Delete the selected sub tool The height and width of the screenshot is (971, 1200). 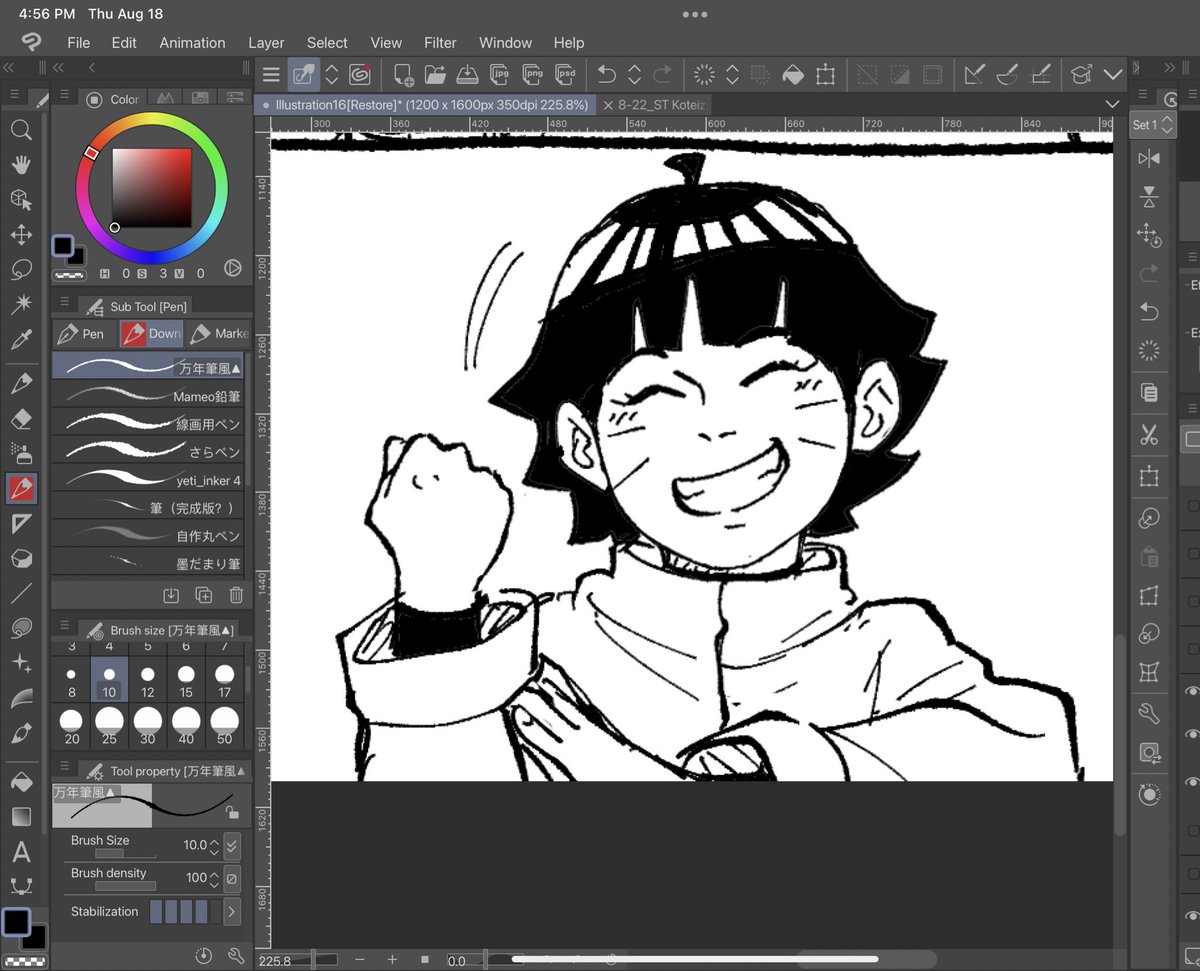236,595
